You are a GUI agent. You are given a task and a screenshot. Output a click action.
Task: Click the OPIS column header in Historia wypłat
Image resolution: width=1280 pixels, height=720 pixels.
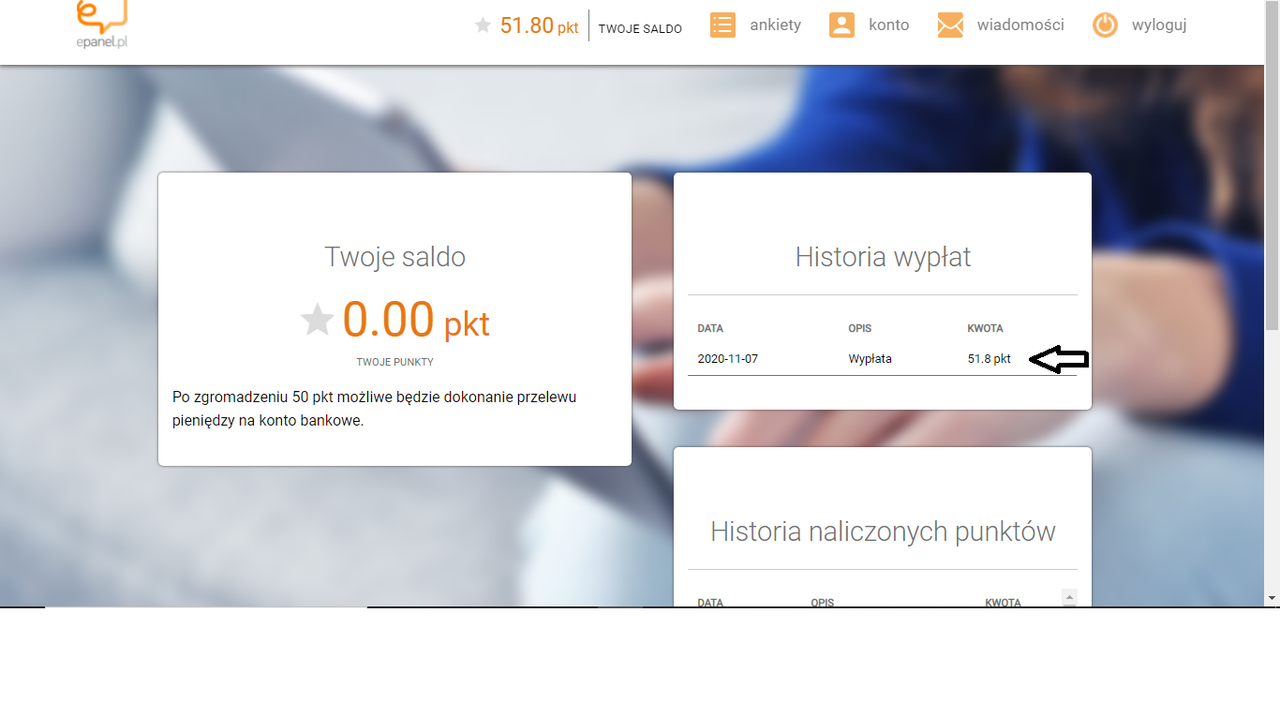coord(860,328)
